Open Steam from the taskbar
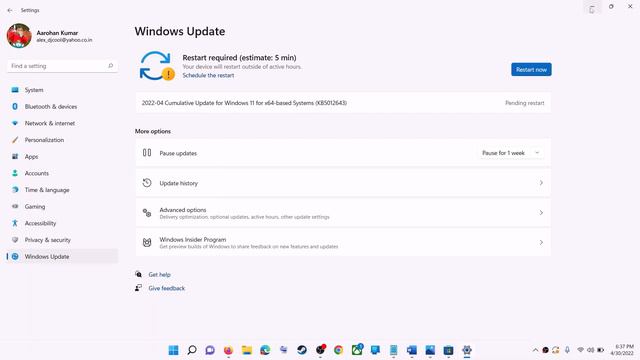640x360 pixels. click(x=302, y=350)
